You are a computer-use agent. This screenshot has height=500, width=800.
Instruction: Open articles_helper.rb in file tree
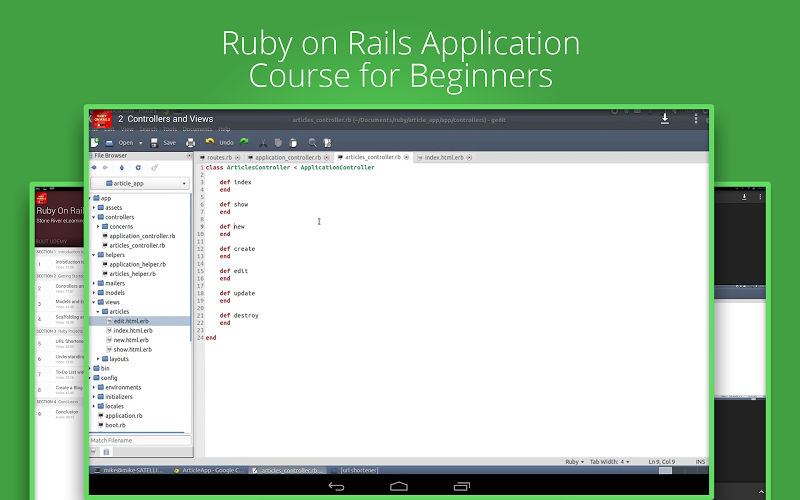coord(137,273)
